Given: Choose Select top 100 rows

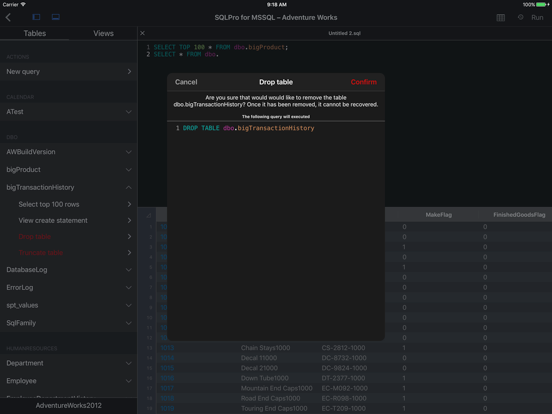Looking at the screenshot, I should coord(69,204).
